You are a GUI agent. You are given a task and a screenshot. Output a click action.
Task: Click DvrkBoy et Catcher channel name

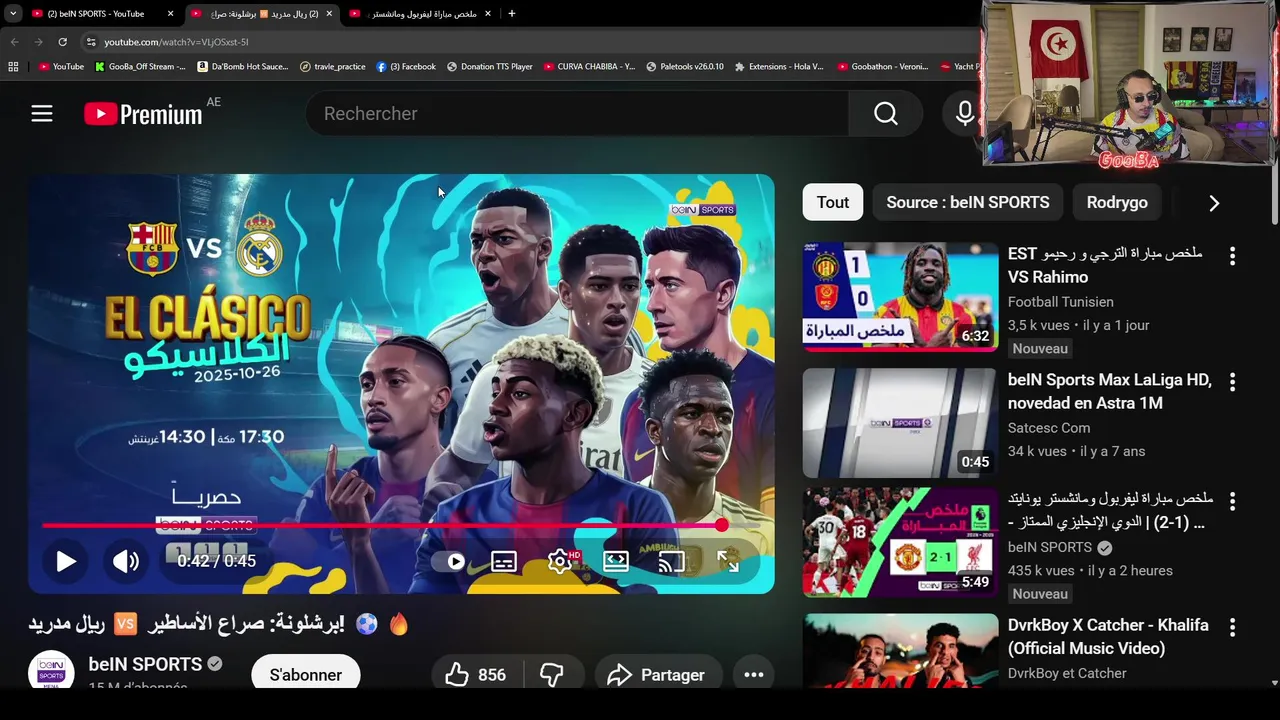1067,673
